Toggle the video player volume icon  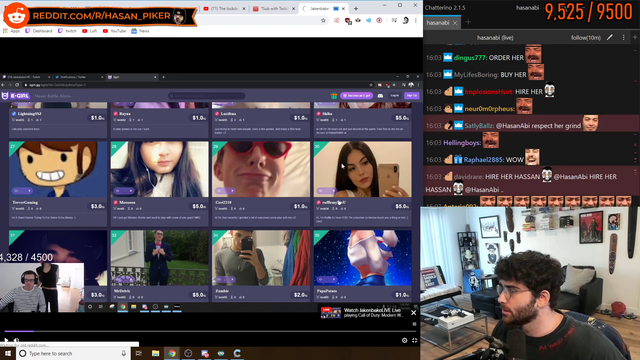click(x=17, y=340)
